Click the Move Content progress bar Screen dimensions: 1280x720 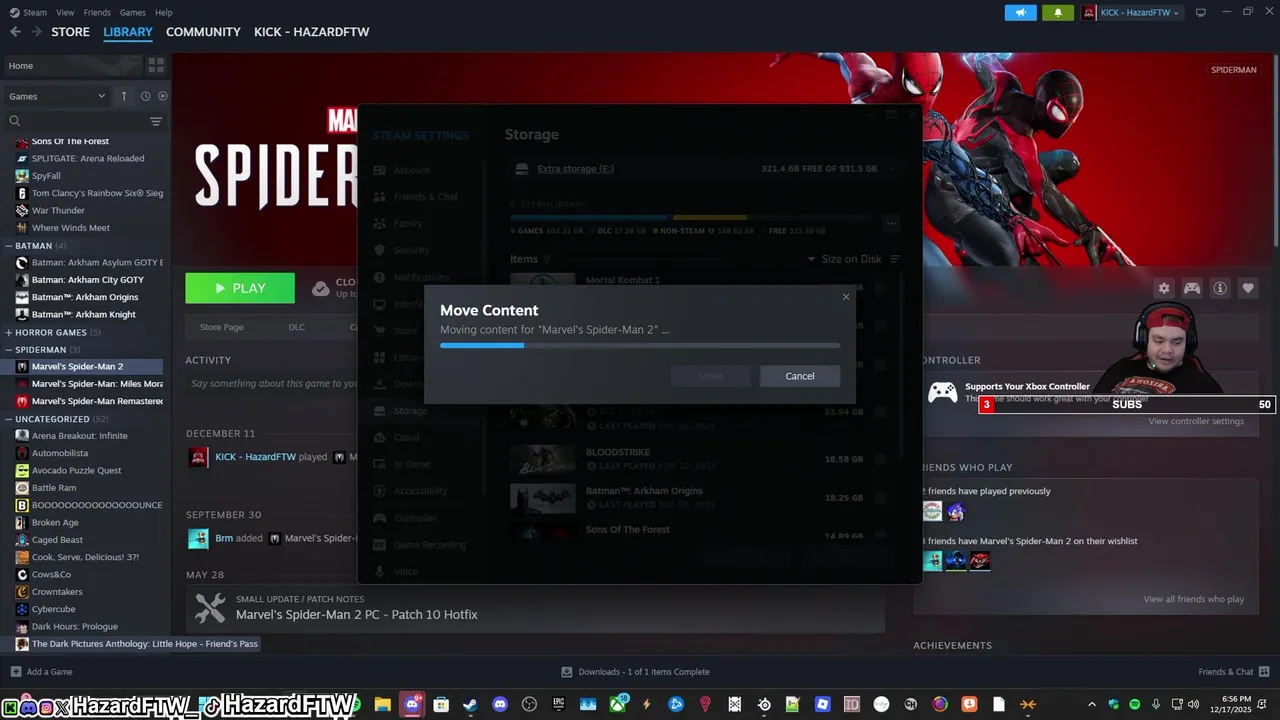tap(640, 346)
